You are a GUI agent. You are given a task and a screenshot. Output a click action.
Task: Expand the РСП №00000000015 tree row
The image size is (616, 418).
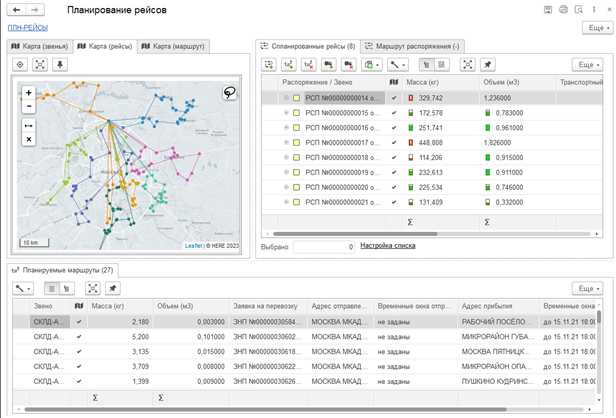coord(286,113)
